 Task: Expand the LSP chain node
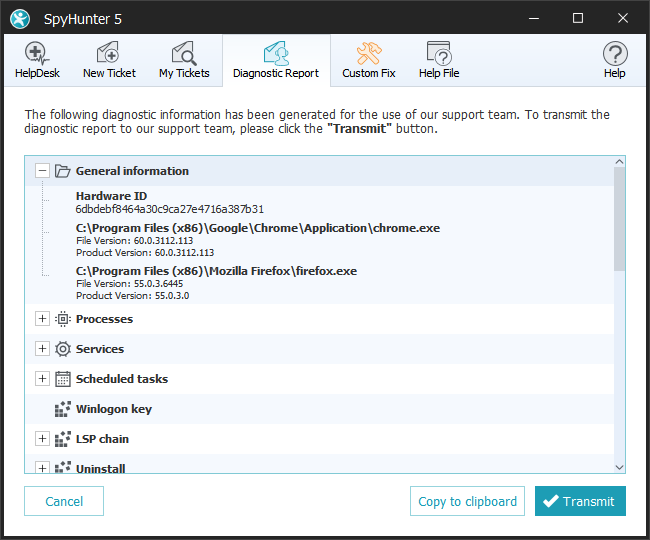click(x=42, y=439)
